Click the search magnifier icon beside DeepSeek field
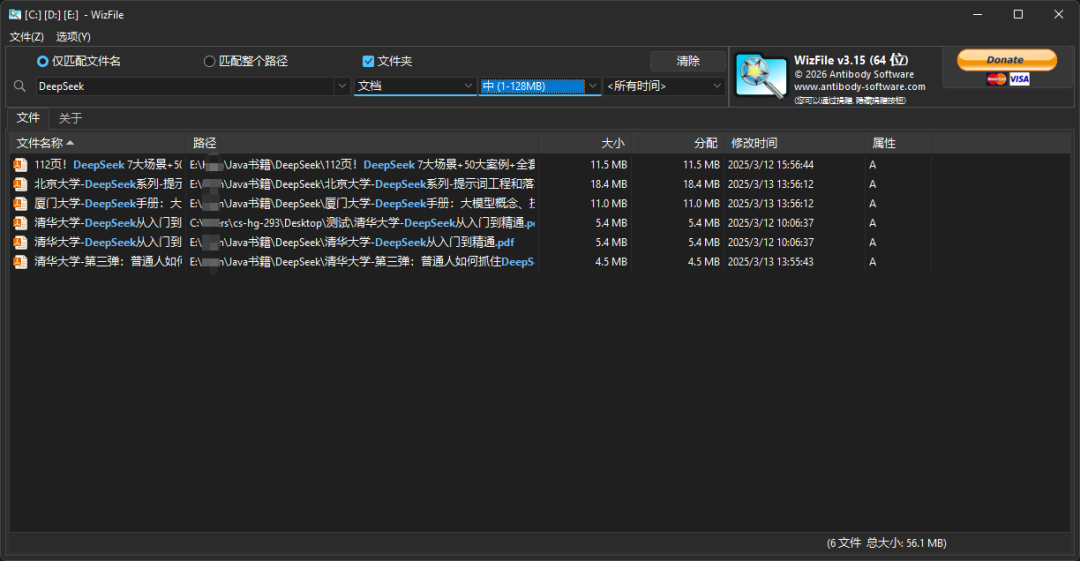This screenshot has height=561, width=1080. (20, 86)
